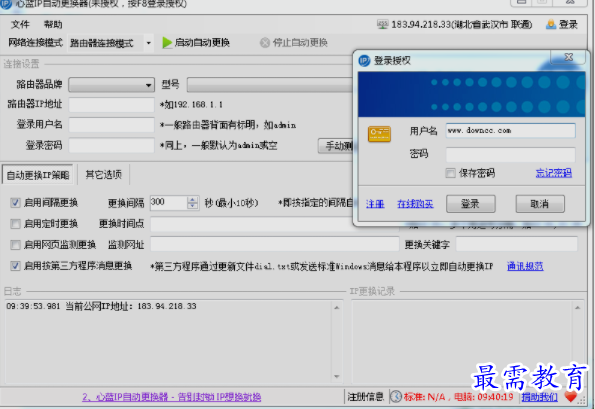Click the 捐助我们 link
This screenshot has height=409, width=595.
[540, 397]
